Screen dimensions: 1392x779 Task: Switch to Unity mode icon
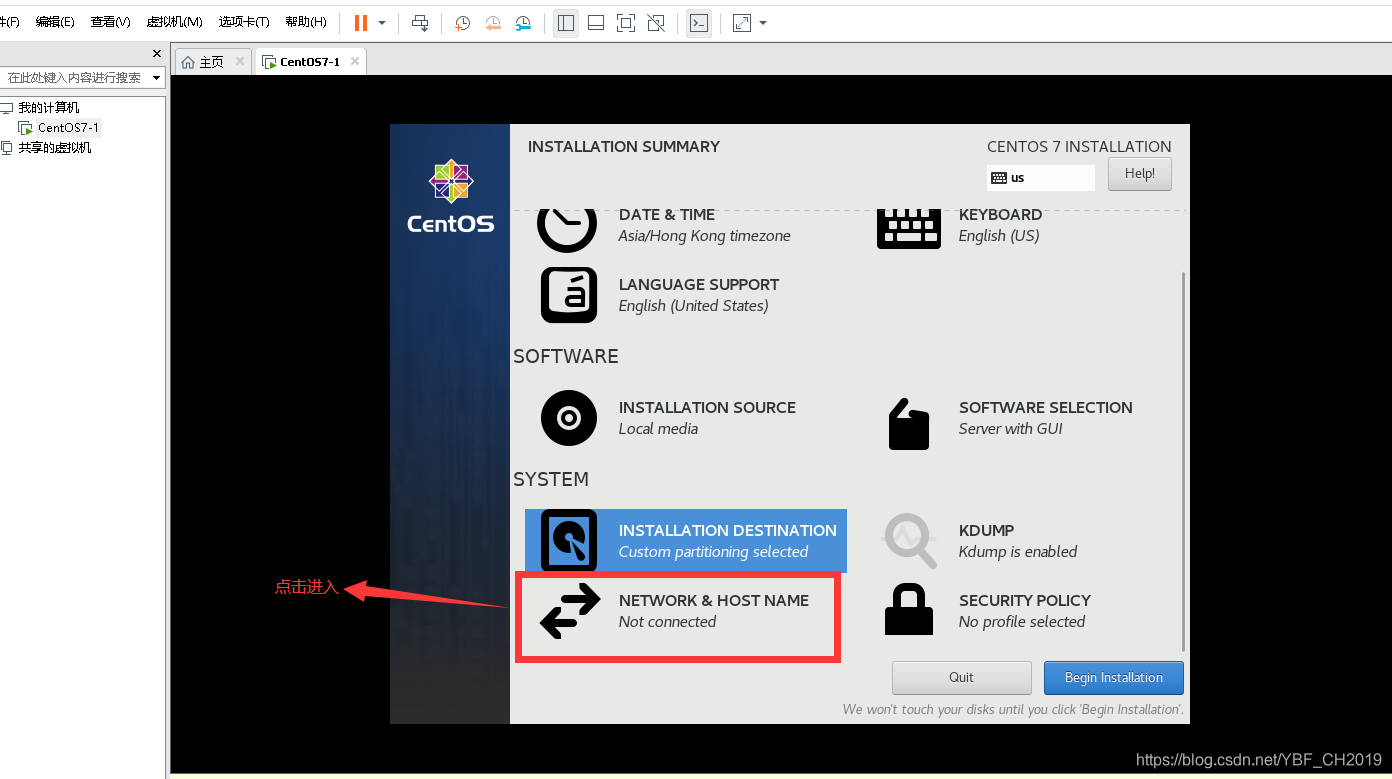pyautogui.click(x=656, y=22)
